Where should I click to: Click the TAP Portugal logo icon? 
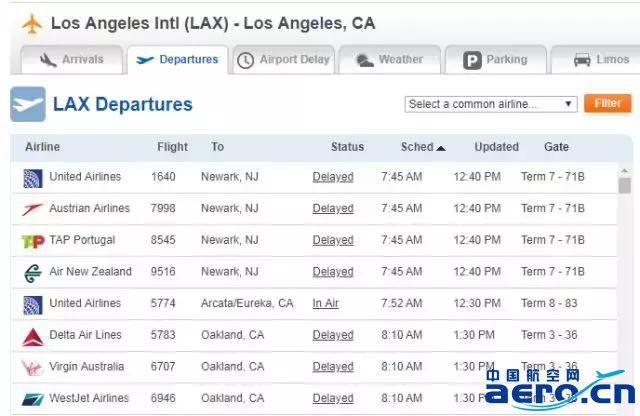coord(33,241)
